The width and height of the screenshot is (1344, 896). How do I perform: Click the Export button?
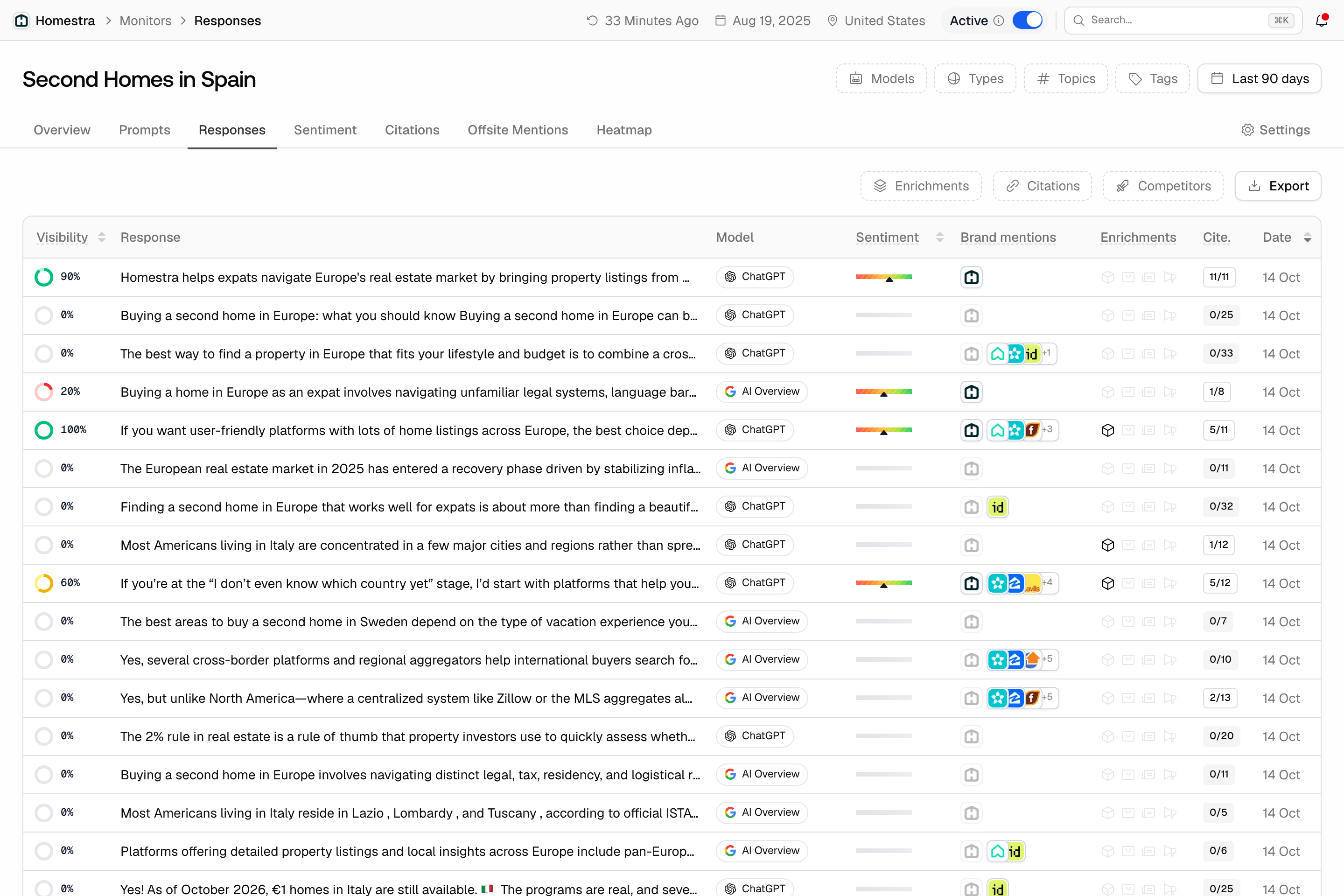click(1278, 186)
